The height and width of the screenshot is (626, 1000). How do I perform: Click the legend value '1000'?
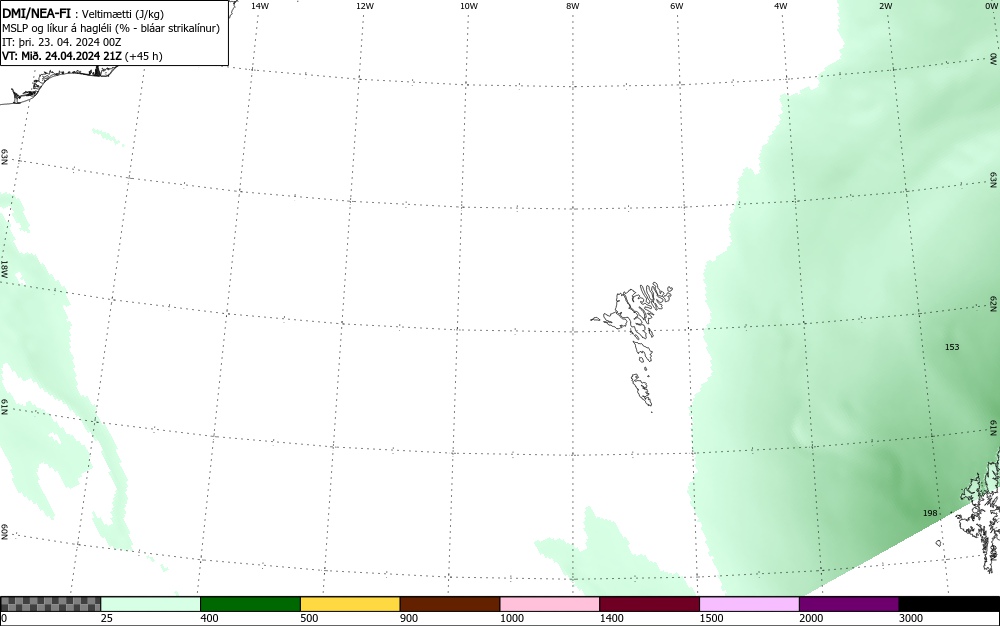click(x=511, y=618)
